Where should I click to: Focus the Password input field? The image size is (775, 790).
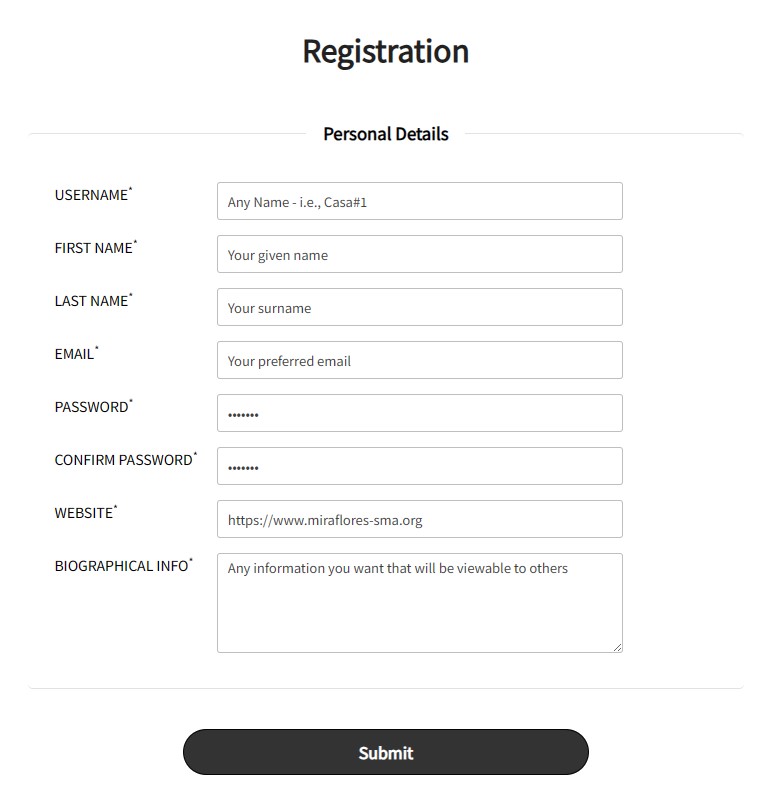[x=419, y=413]
